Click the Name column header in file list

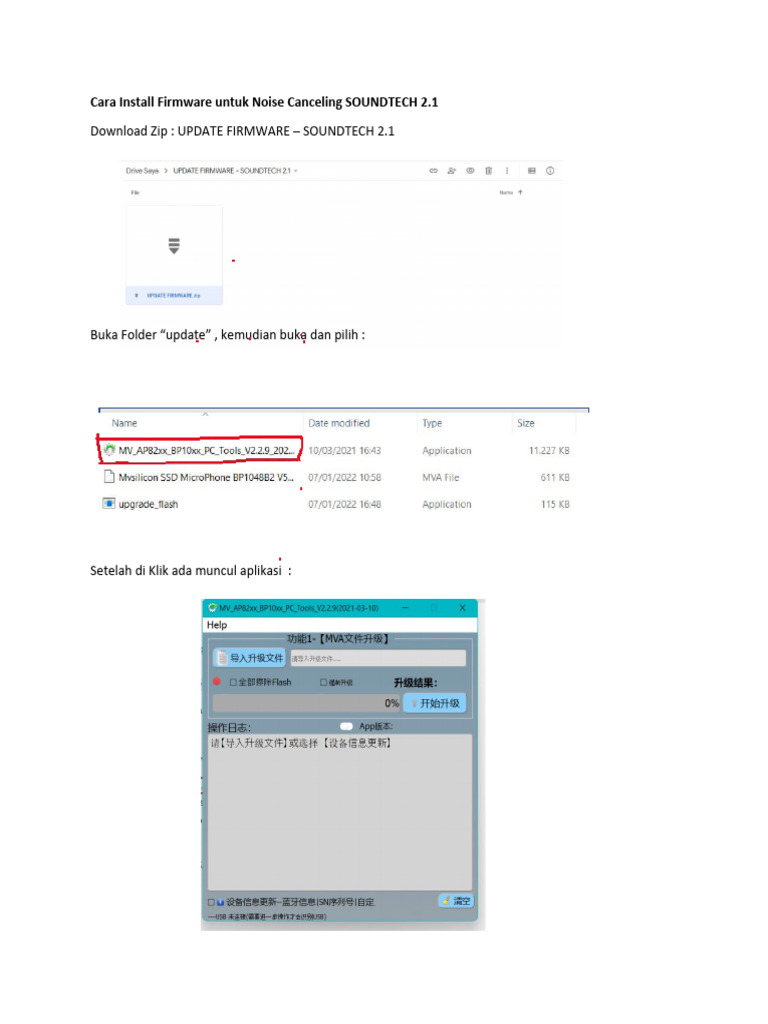pos(124,423)
